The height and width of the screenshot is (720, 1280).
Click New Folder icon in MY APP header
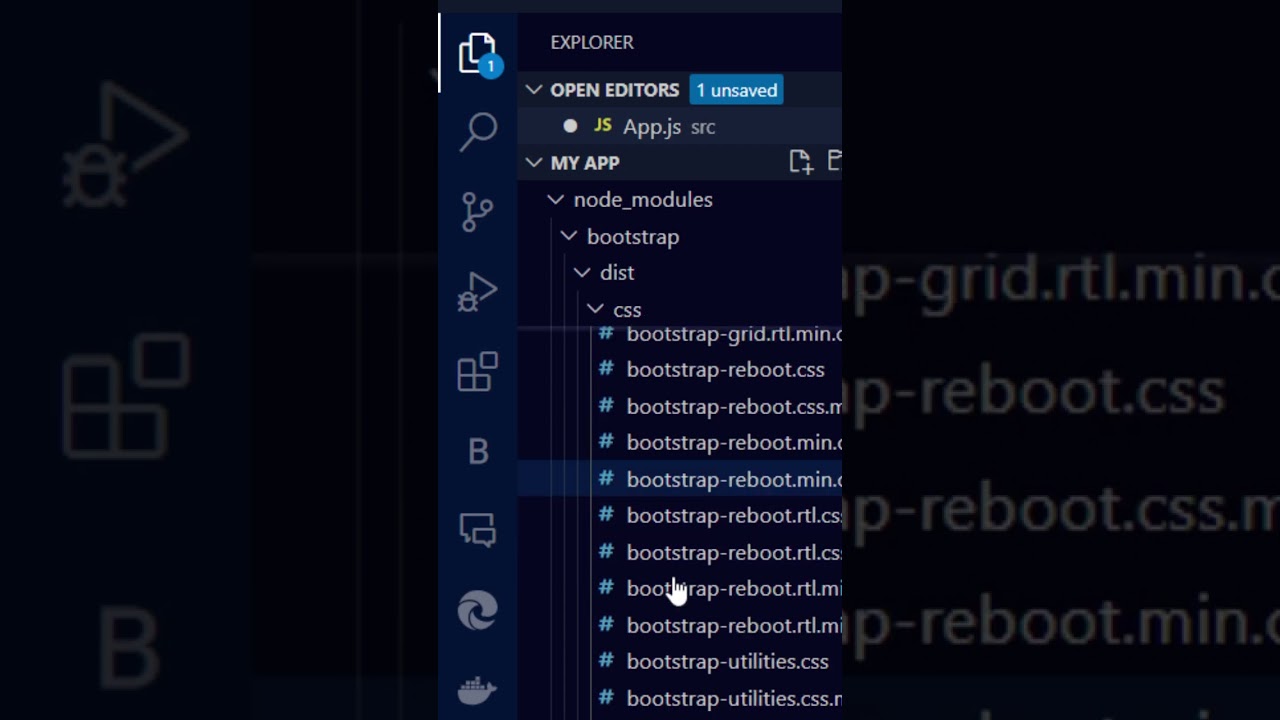[x=834, y=162]
